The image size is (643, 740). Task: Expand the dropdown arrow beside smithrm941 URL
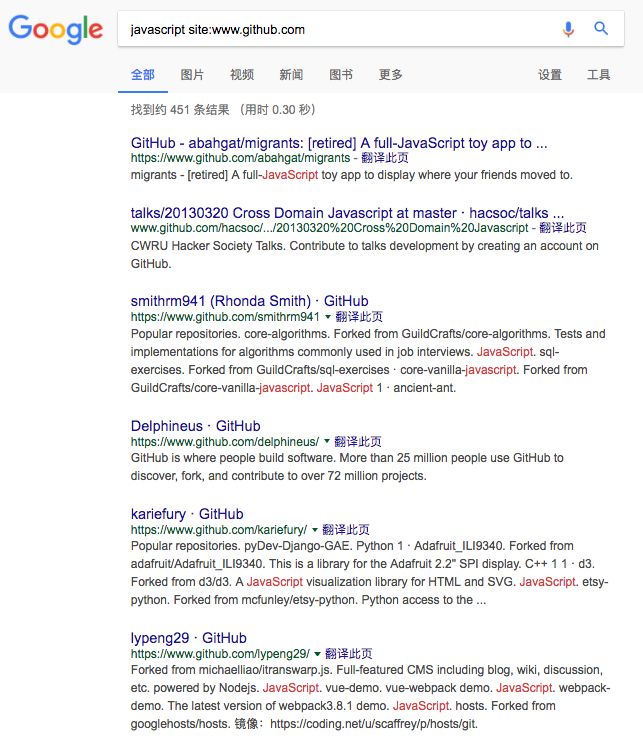coord(328,317)
